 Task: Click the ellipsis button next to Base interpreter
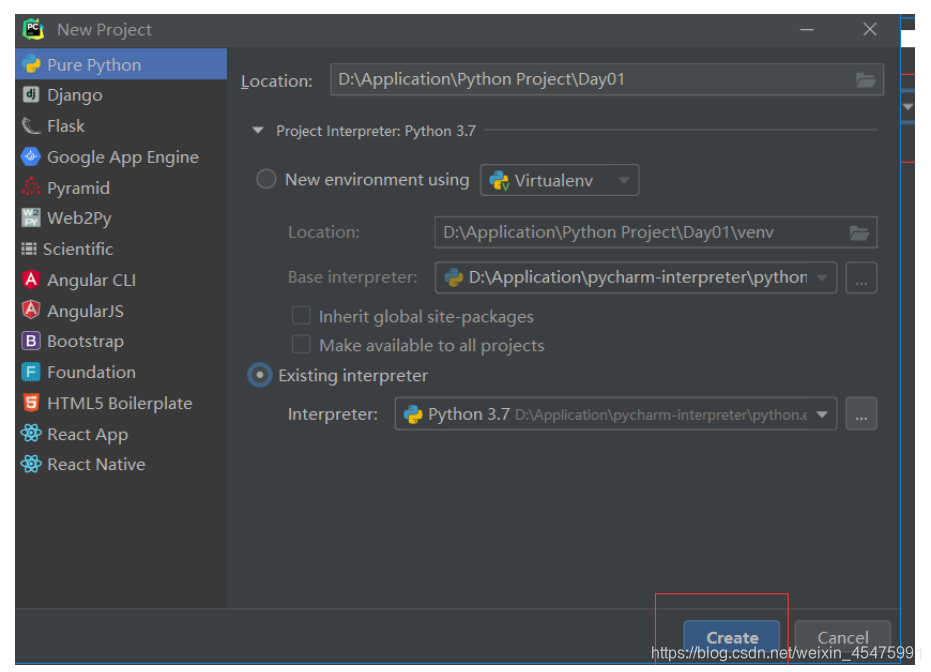point(861,278)
